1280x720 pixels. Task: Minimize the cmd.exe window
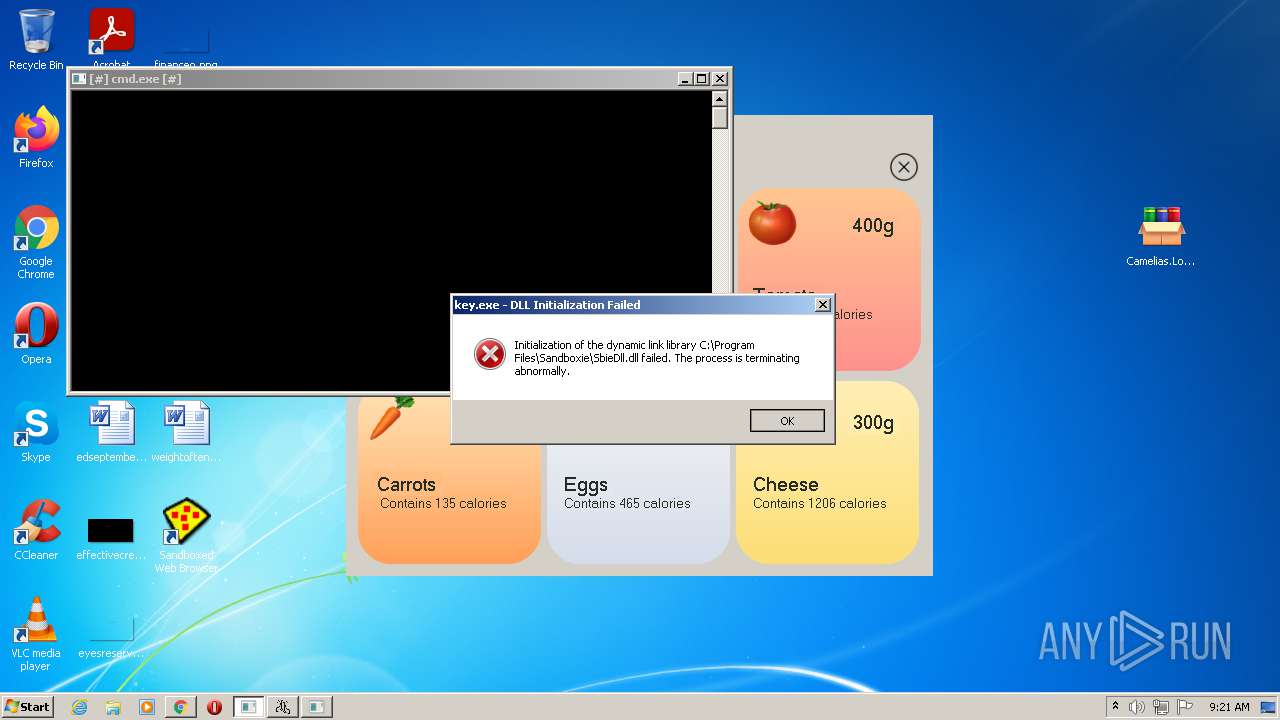click(x=685, y=79)
